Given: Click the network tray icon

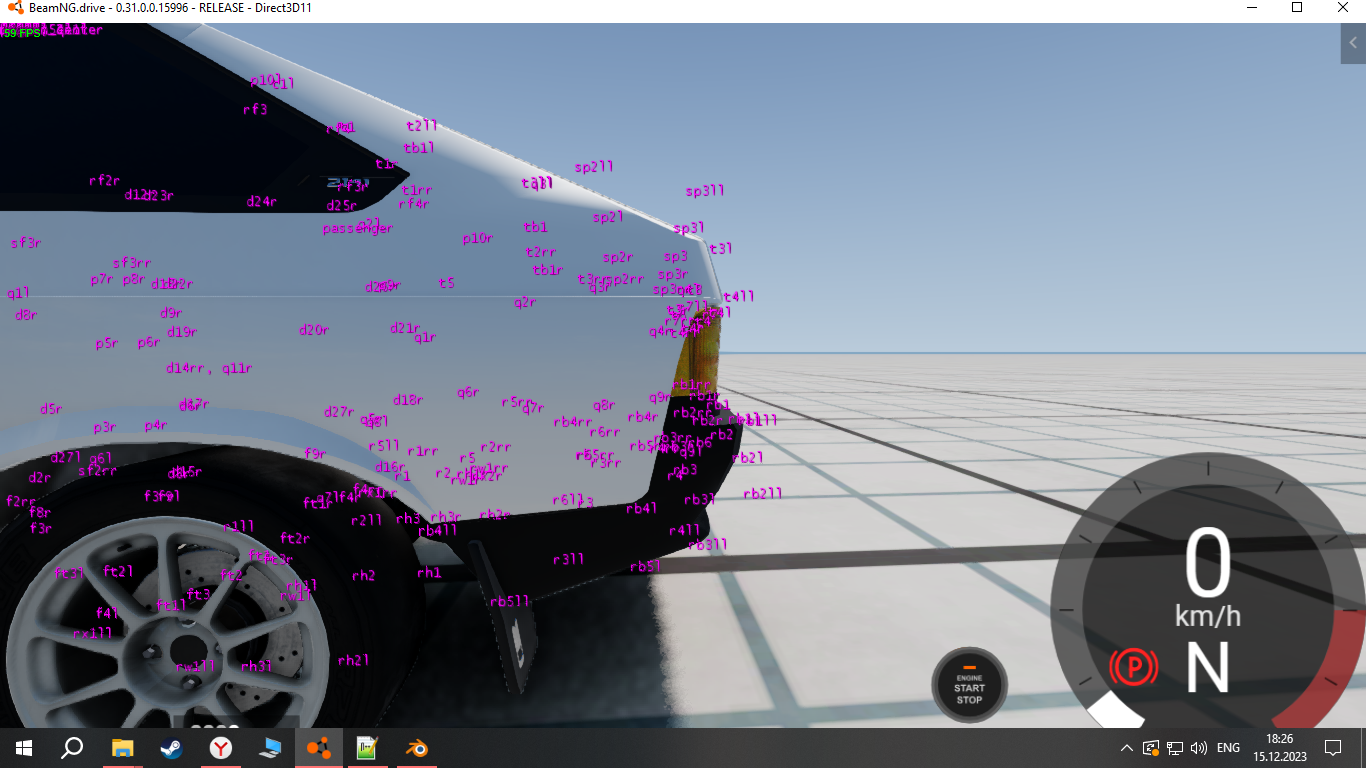Looking at the screenshot, I should point(1175,748).
